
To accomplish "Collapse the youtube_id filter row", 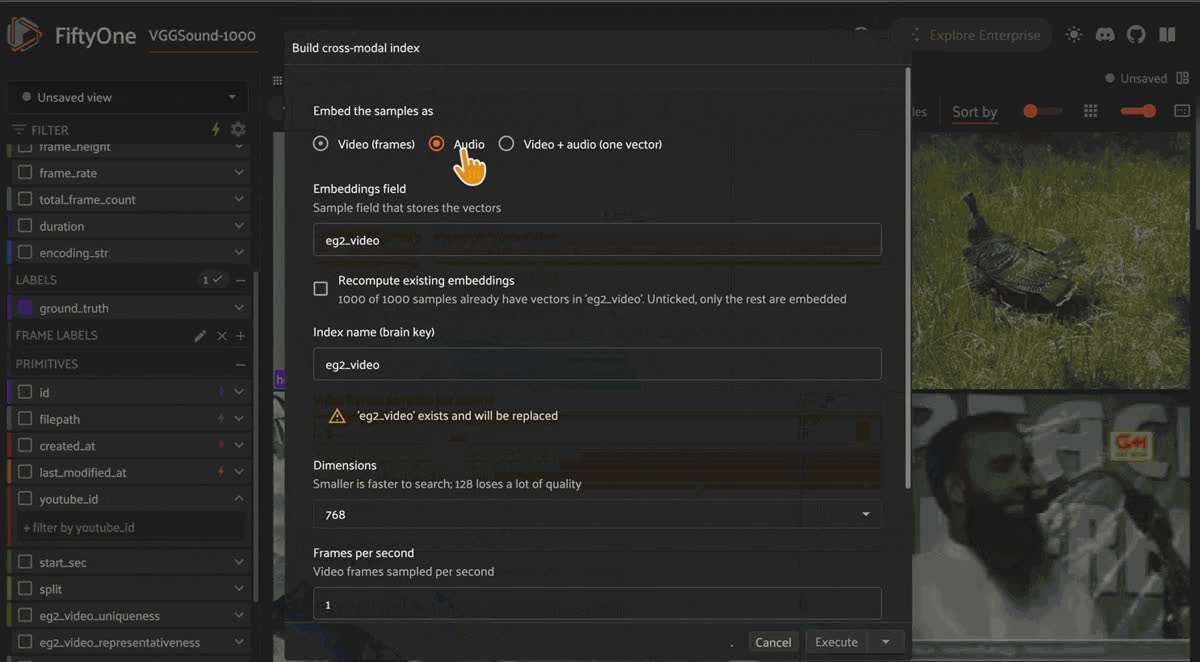I will (239, 499).
